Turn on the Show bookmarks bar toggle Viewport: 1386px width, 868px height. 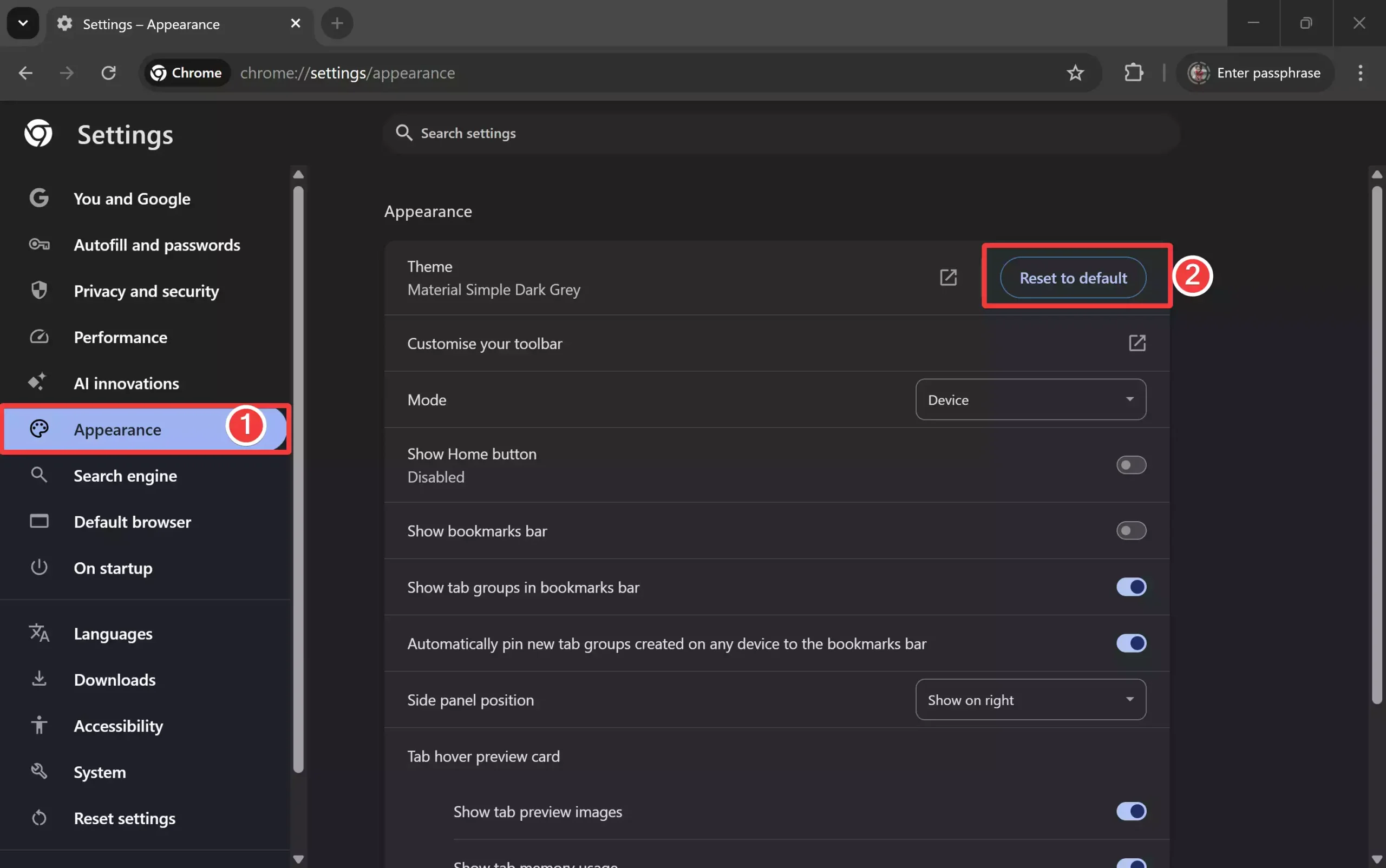pos(1131,530)
